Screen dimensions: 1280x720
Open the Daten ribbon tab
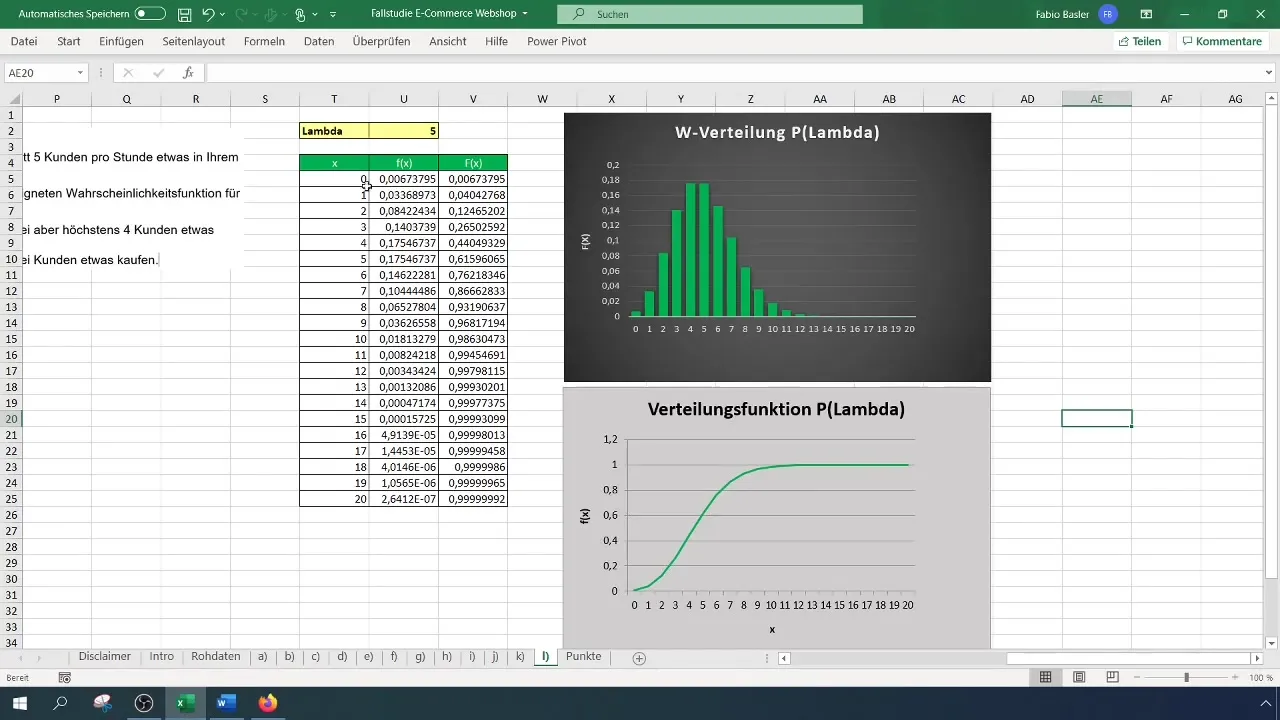pos(319,41)
